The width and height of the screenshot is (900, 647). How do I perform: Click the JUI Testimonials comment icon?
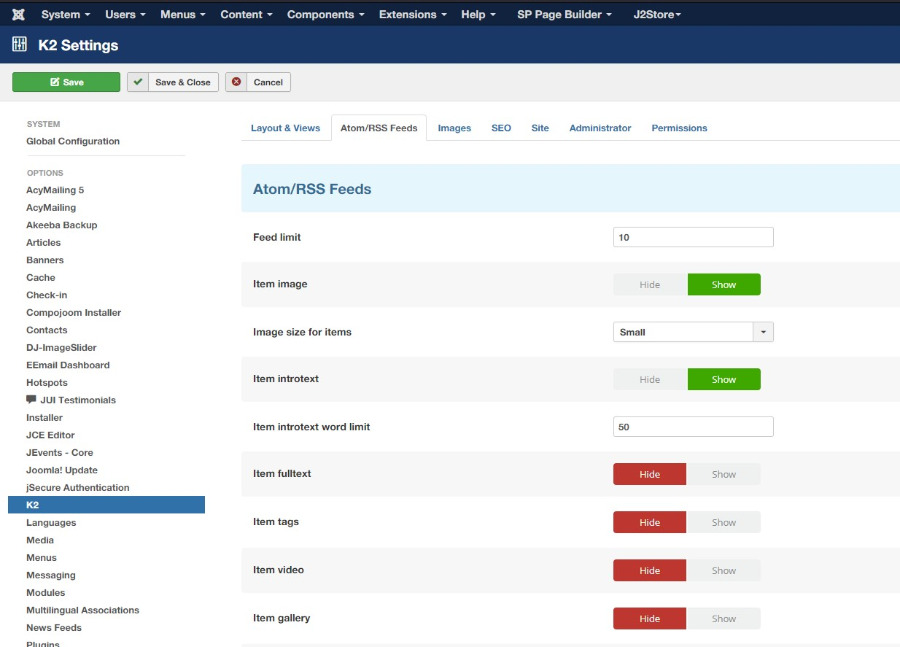click(31, 400)
